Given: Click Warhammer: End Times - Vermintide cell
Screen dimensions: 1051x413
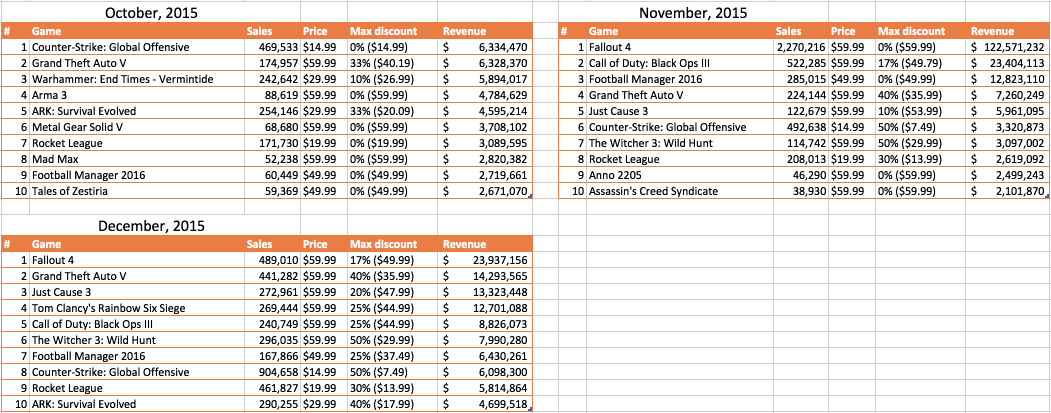Looking at the screenshot, I should pyautogui.click(x=121, y=80).
